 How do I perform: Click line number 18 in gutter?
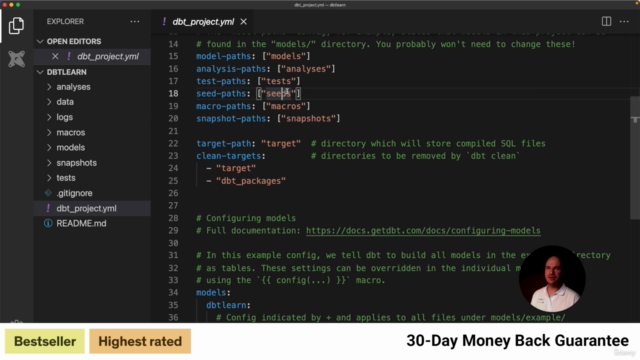click(173, 93)
